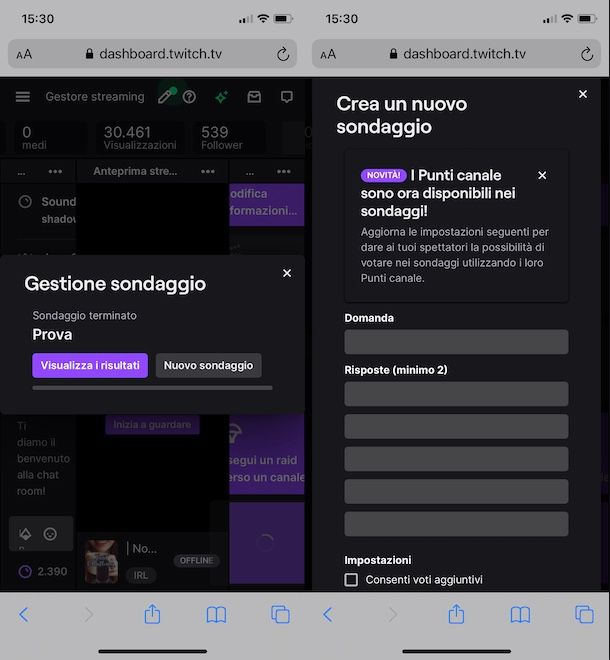
Task: Open the right Safari aA reader options
Action: pyautogui.click(x=328, y=54)
